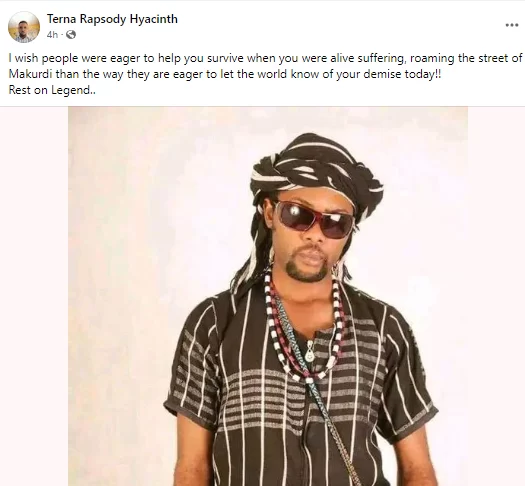This screenshot has width=525, height=486.
Task: Open Terna Rapsody Hyacinth's profile picture
Action: [24, 27]
